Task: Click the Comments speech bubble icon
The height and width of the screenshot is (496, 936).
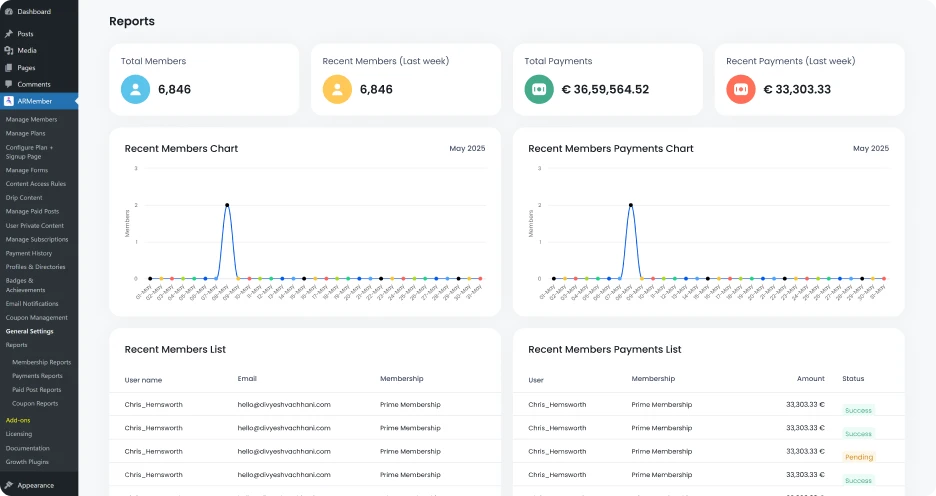Action: pyautogui.click(x=9, y=84)
